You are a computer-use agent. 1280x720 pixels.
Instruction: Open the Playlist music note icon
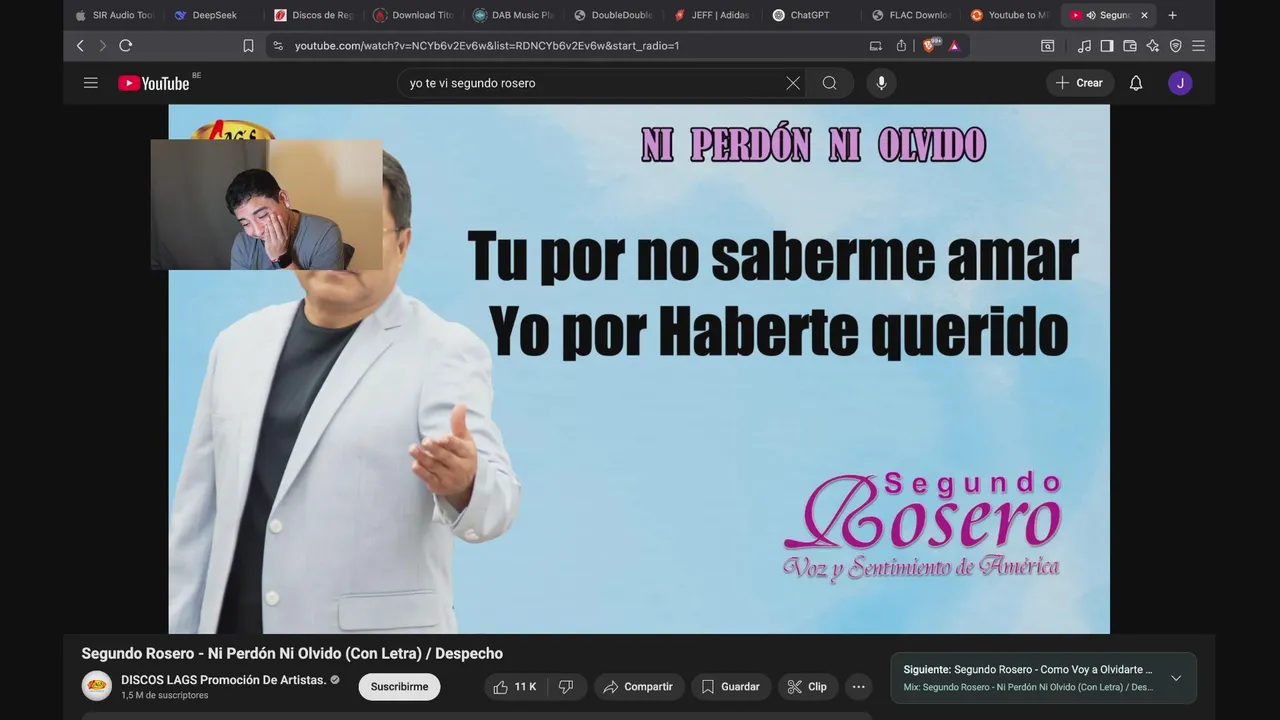pyautogui.click(x=1085, y=45)
